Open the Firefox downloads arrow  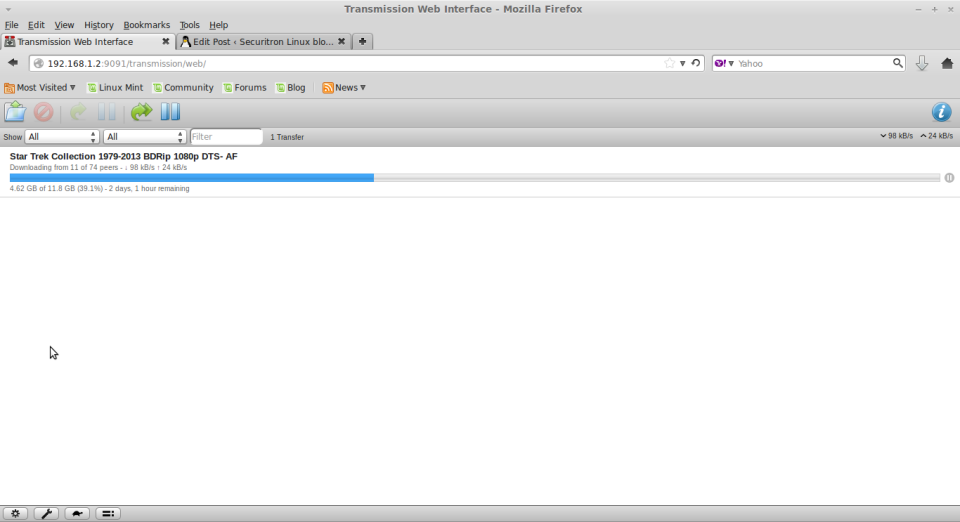point(922,63)
